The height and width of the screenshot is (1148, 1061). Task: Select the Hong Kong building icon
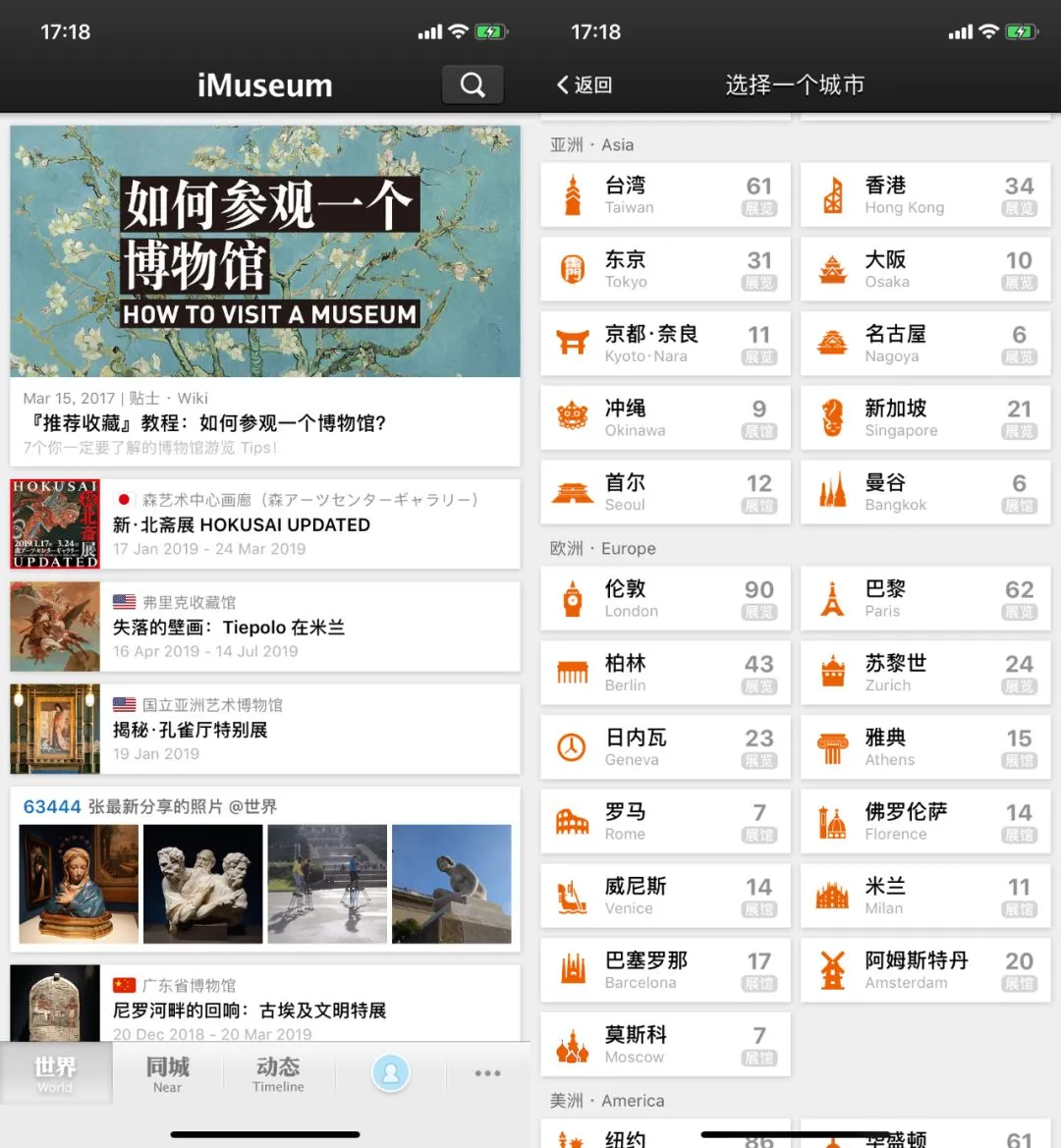click(832, 194)
